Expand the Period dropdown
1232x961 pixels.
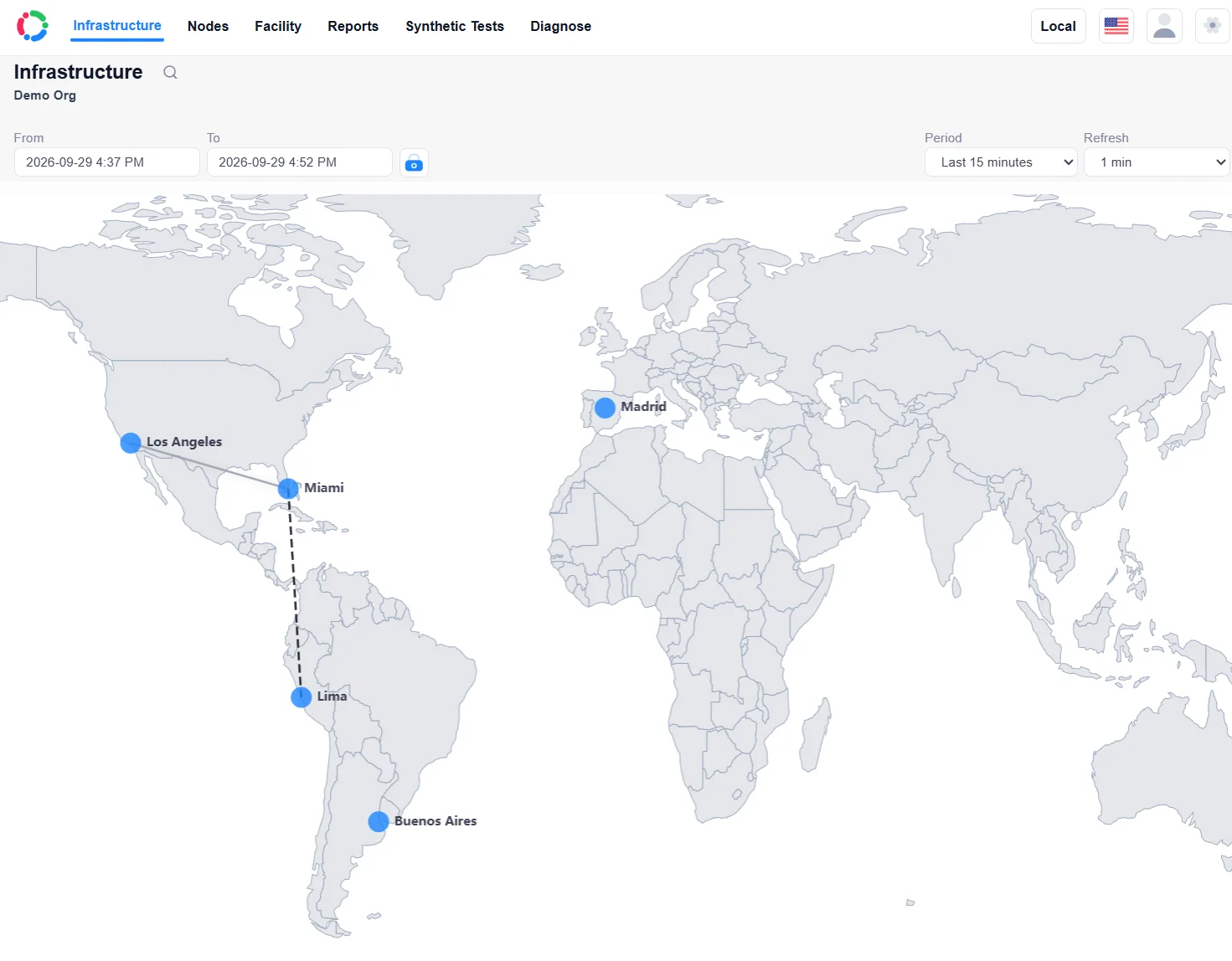tap(1001, 162)
